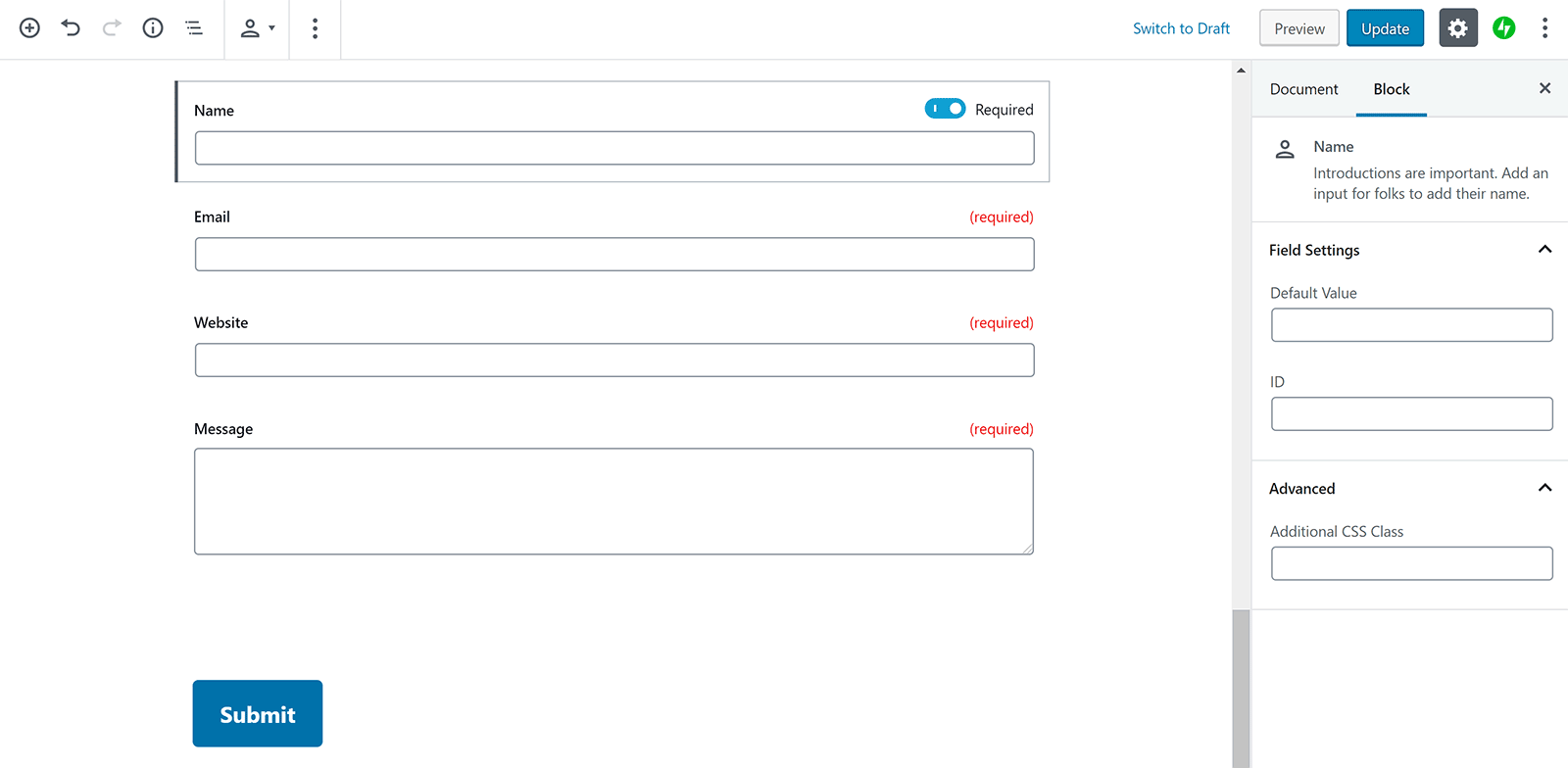Click the Update button

pos(1385,28)
